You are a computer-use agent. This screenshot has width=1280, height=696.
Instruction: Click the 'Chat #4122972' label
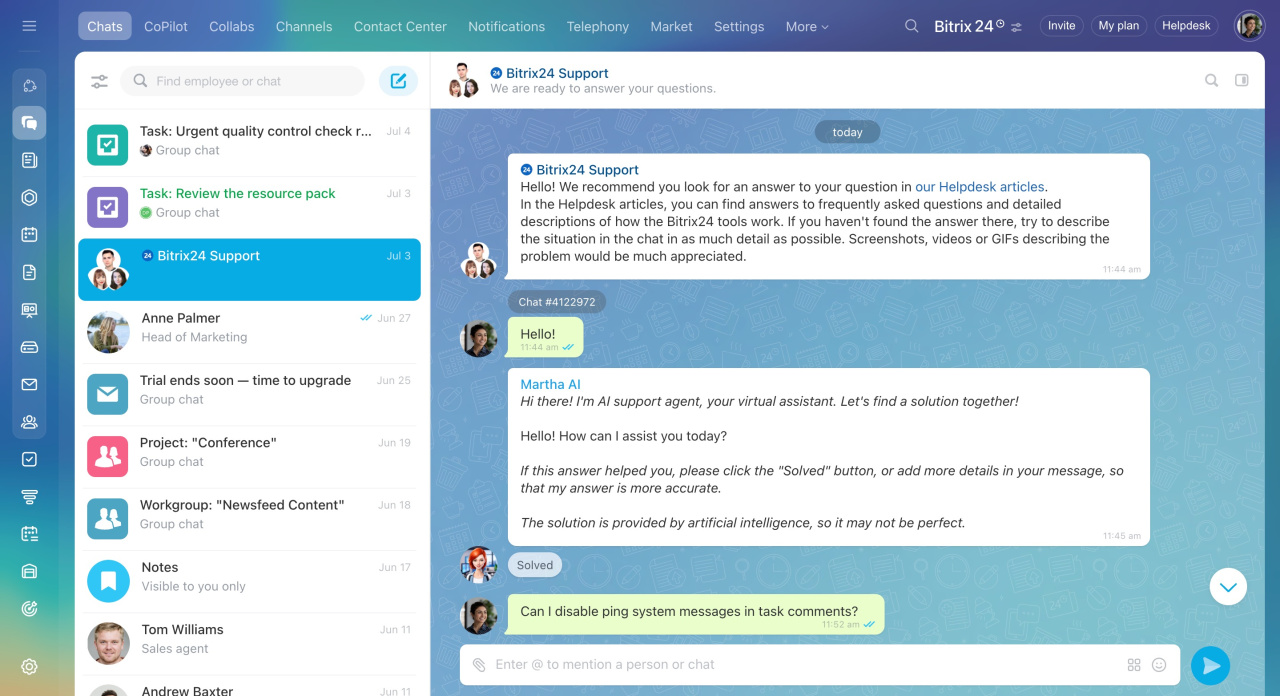click(x=557, y=302)
